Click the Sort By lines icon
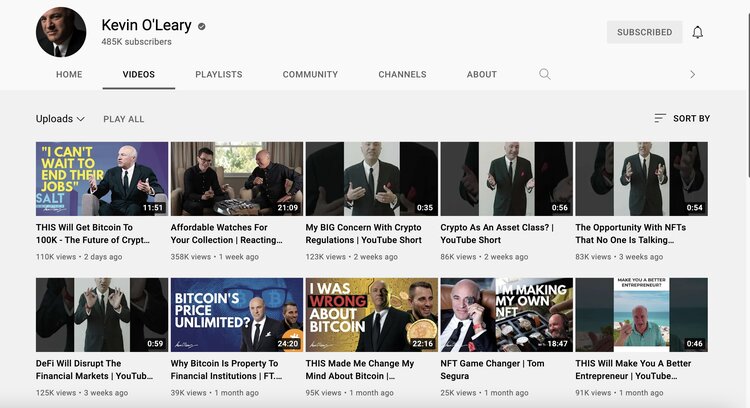The width and height of the screenshot is (750, 408). coord(660,118)
